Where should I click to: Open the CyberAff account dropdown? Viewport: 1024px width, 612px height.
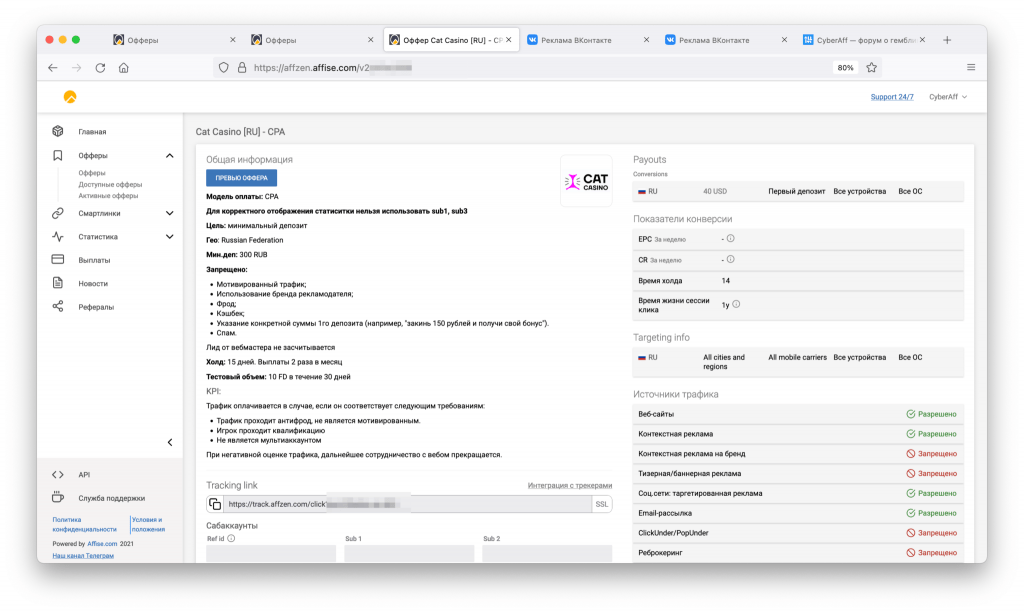[948, 97]
